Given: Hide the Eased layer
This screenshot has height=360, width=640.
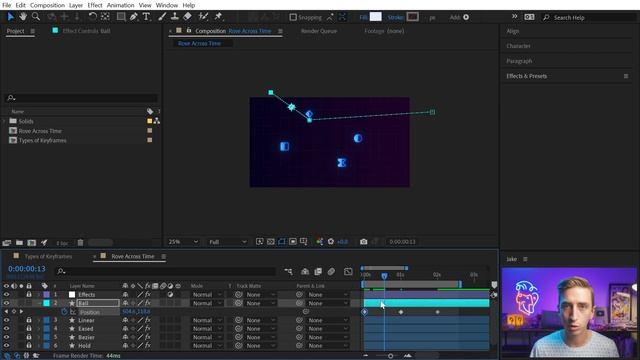Looking at the screenshot, I should [6, 329].
